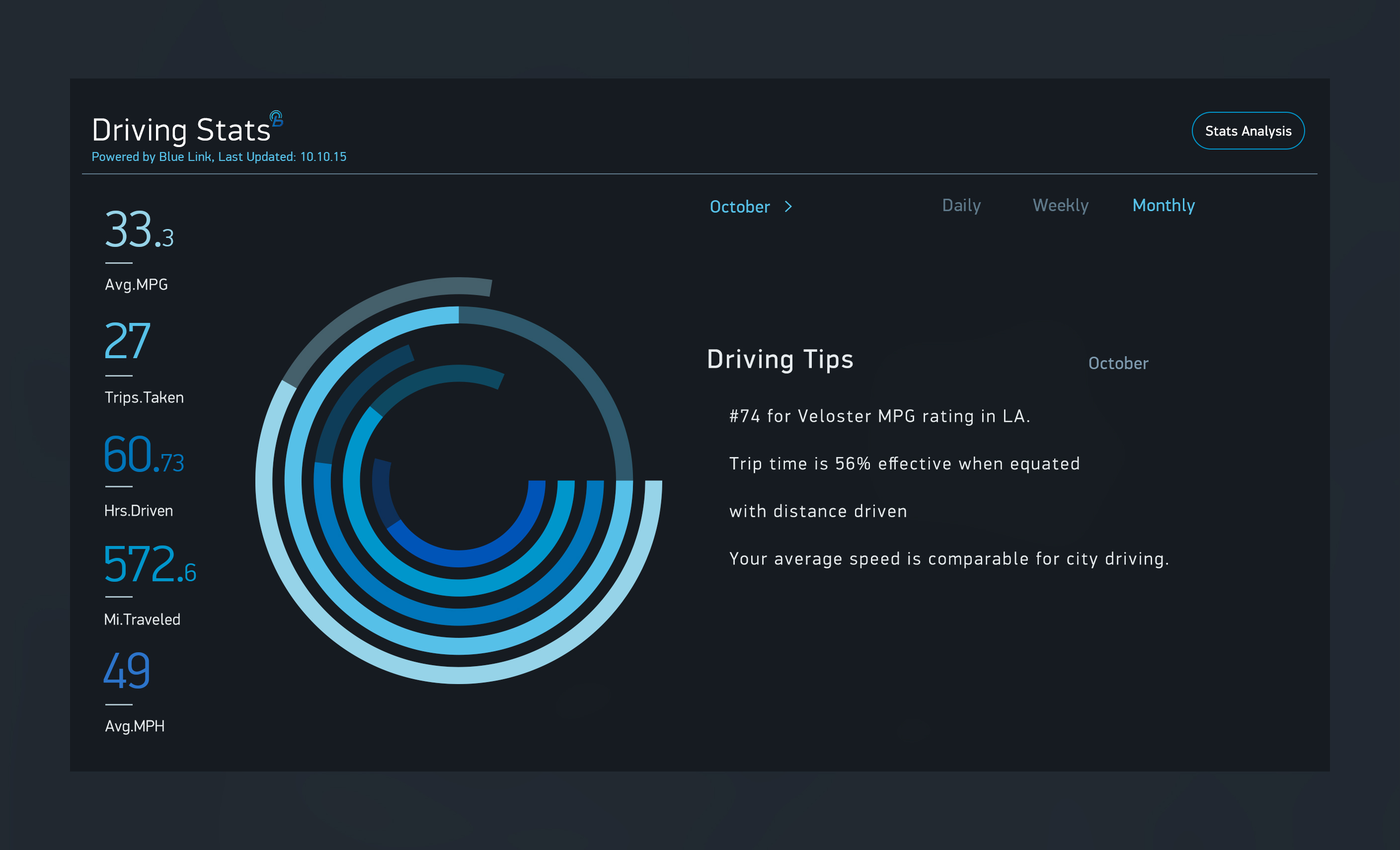Click the chevron next to October
The image size is (1400, 850).
click(x=788, y=207)
